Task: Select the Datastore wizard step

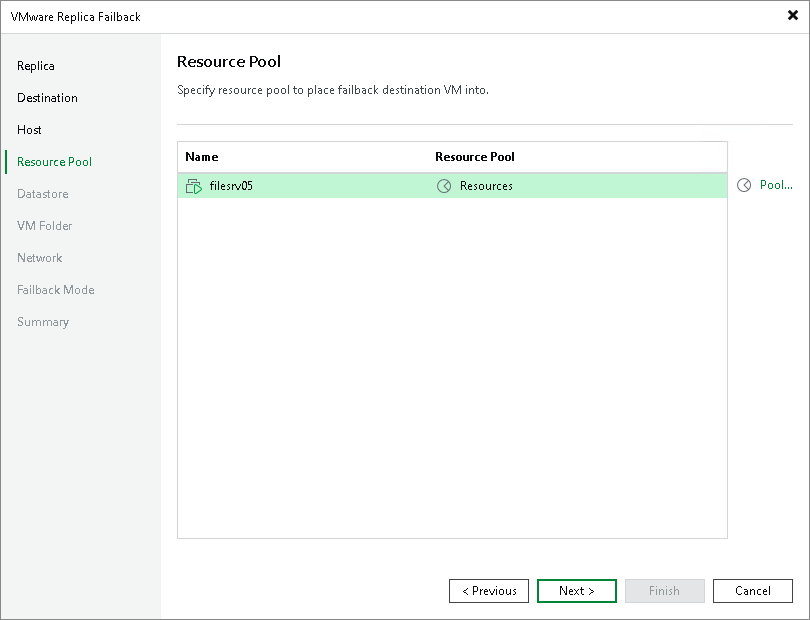Action: click(x=43, y=194)
